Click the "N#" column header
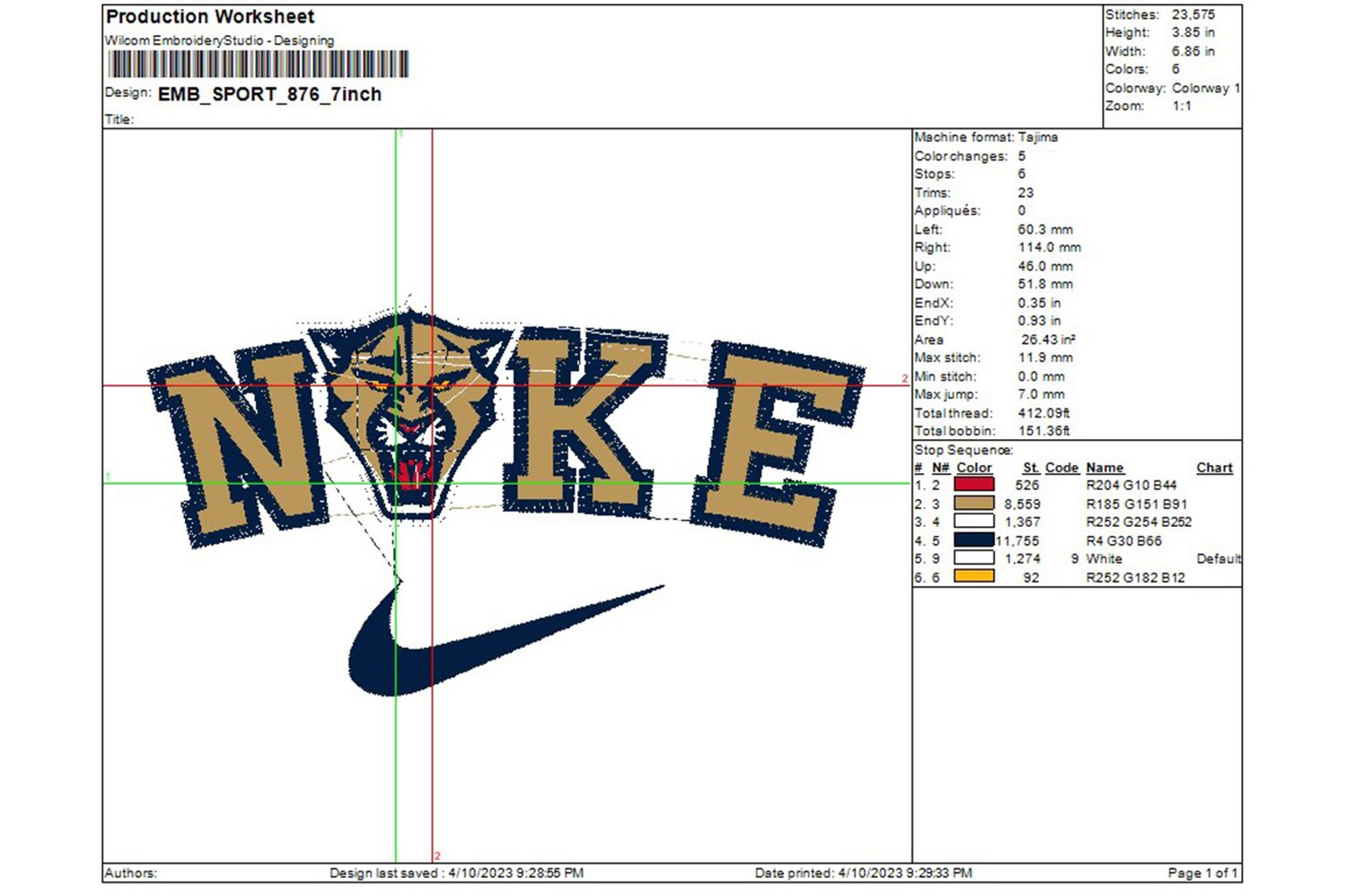 [940, 468]
